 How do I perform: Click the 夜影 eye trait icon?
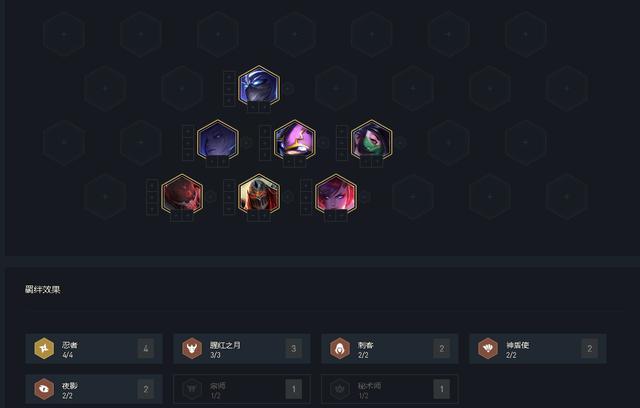pos(44,389)
